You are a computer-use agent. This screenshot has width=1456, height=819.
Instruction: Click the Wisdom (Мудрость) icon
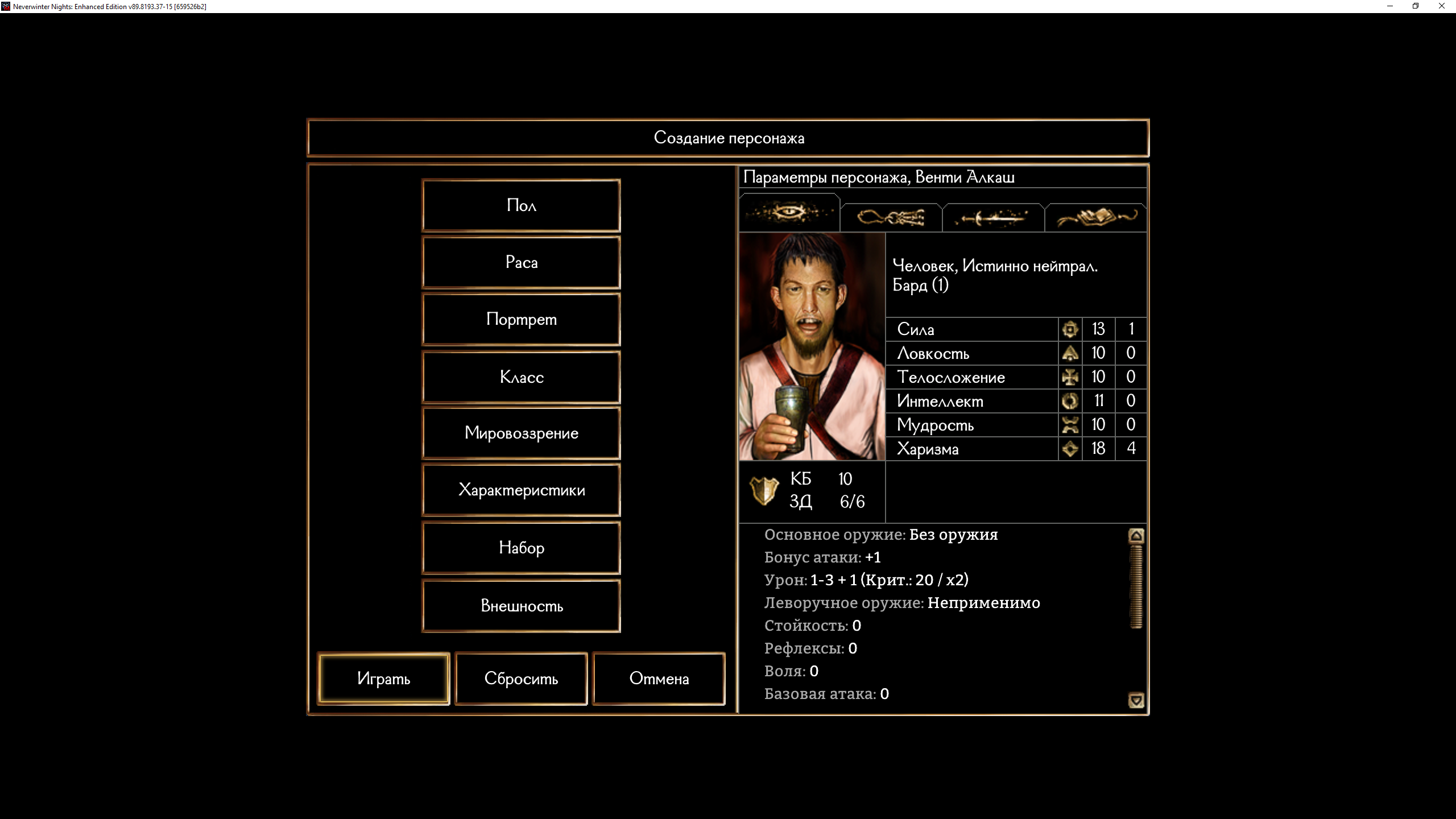click(1070, 425)
